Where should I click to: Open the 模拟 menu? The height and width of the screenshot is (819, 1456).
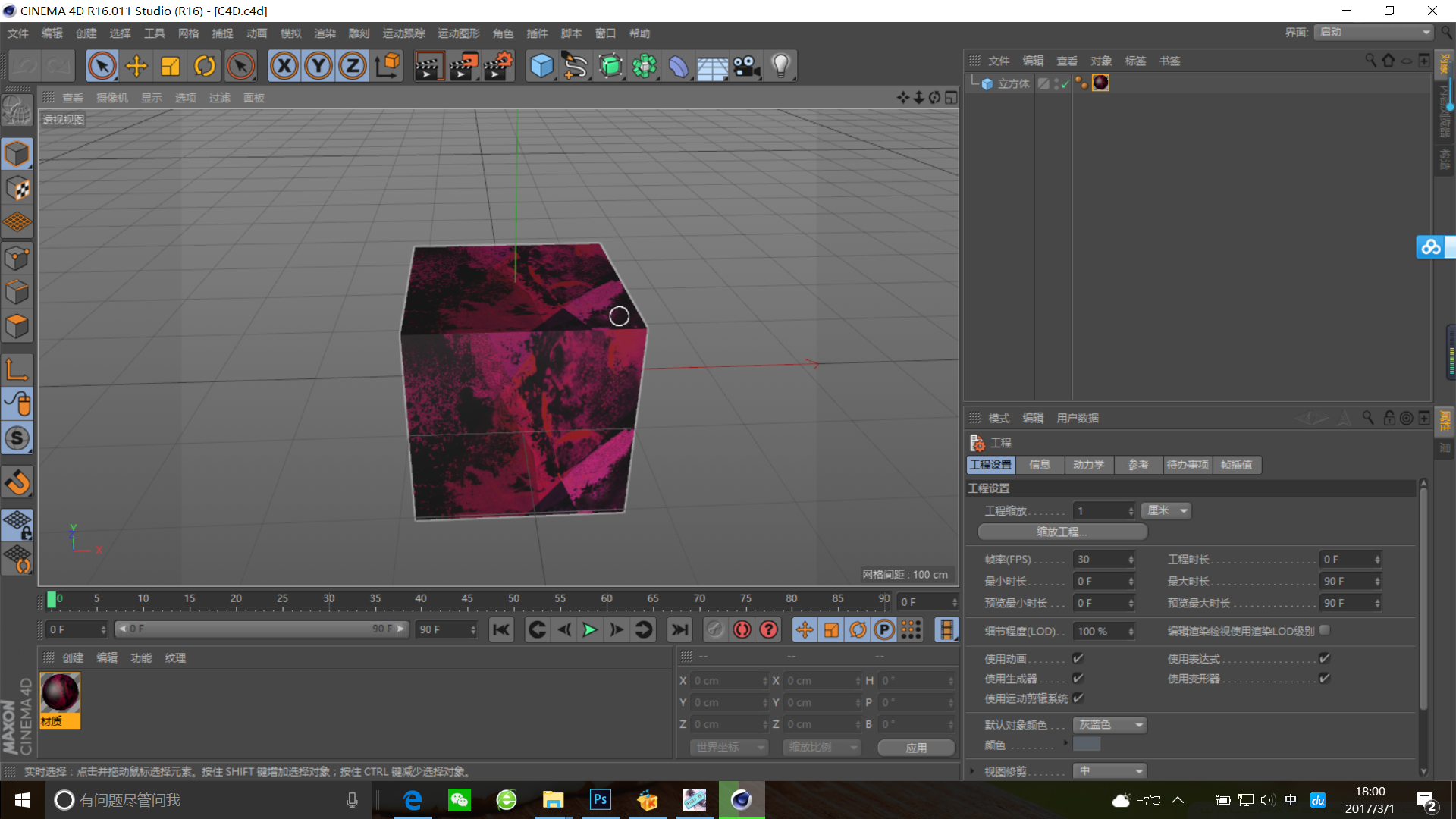coord(291,33)
